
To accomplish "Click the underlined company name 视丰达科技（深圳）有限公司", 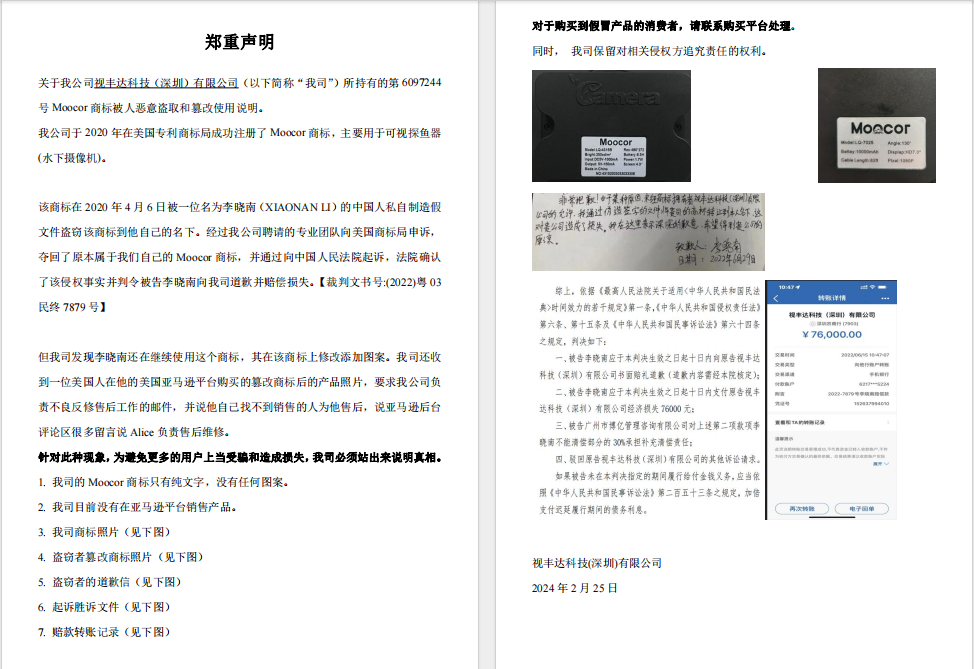I will pos(166,83).
